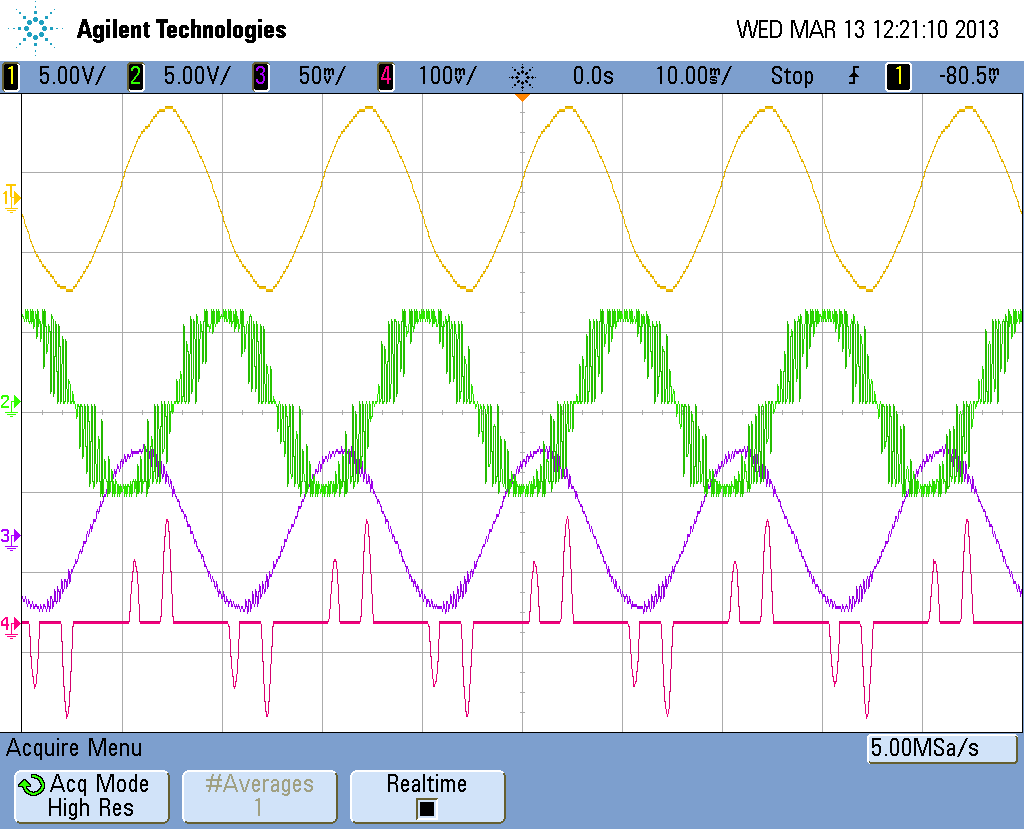Click the channel 4 ground level marker
Viewport: 1024px width, 829px height.
10,626
